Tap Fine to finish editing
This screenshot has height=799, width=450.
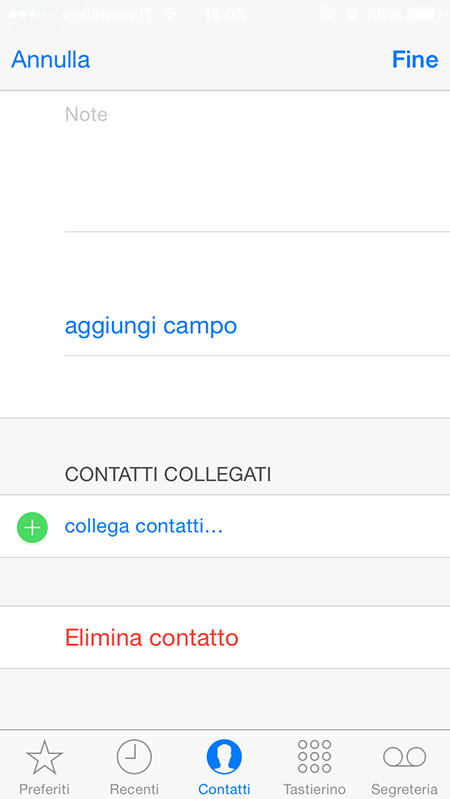(415, 60)
